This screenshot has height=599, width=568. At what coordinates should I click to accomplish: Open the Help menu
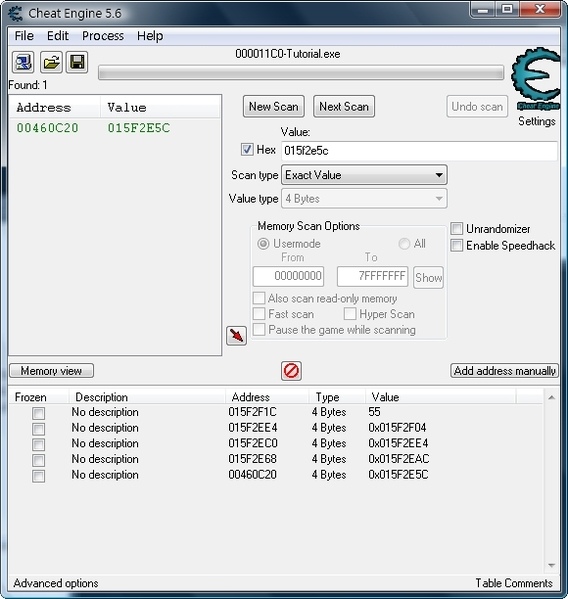point(150,36)
